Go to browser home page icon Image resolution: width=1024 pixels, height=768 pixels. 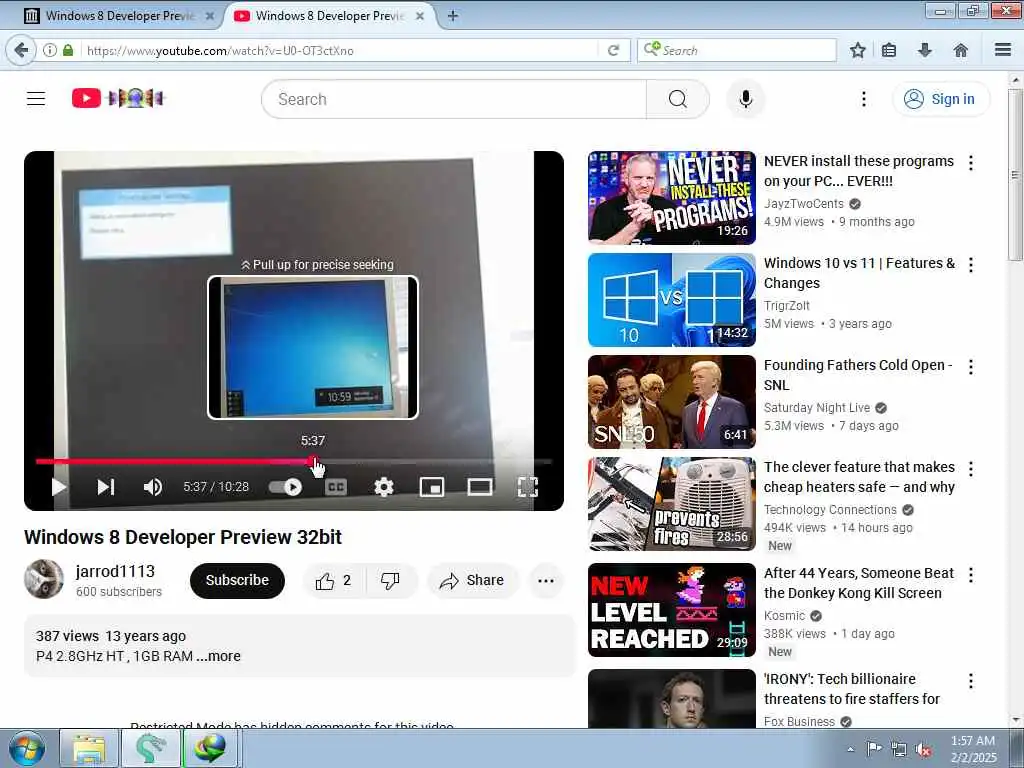[960, 50]
